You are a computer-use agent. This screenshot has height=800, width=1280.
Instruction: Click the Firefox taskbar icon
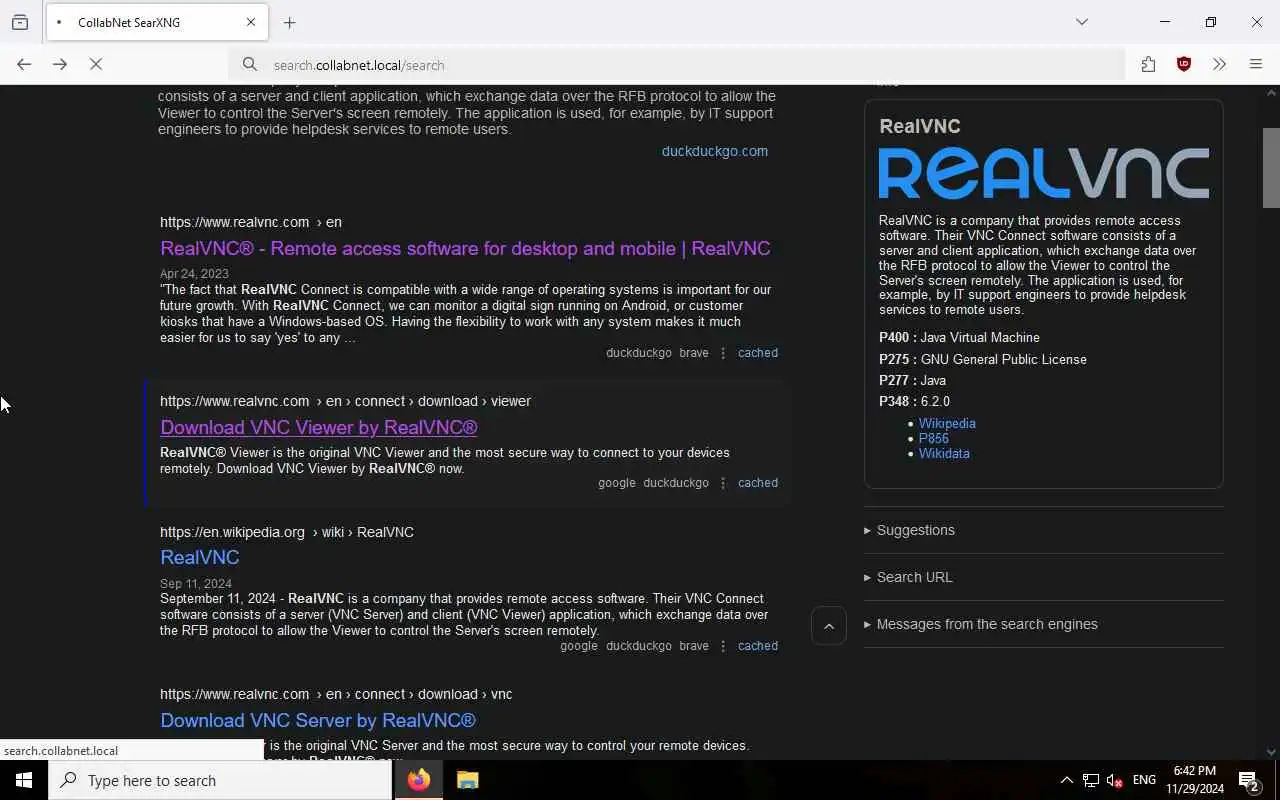(x=419, y=780)
